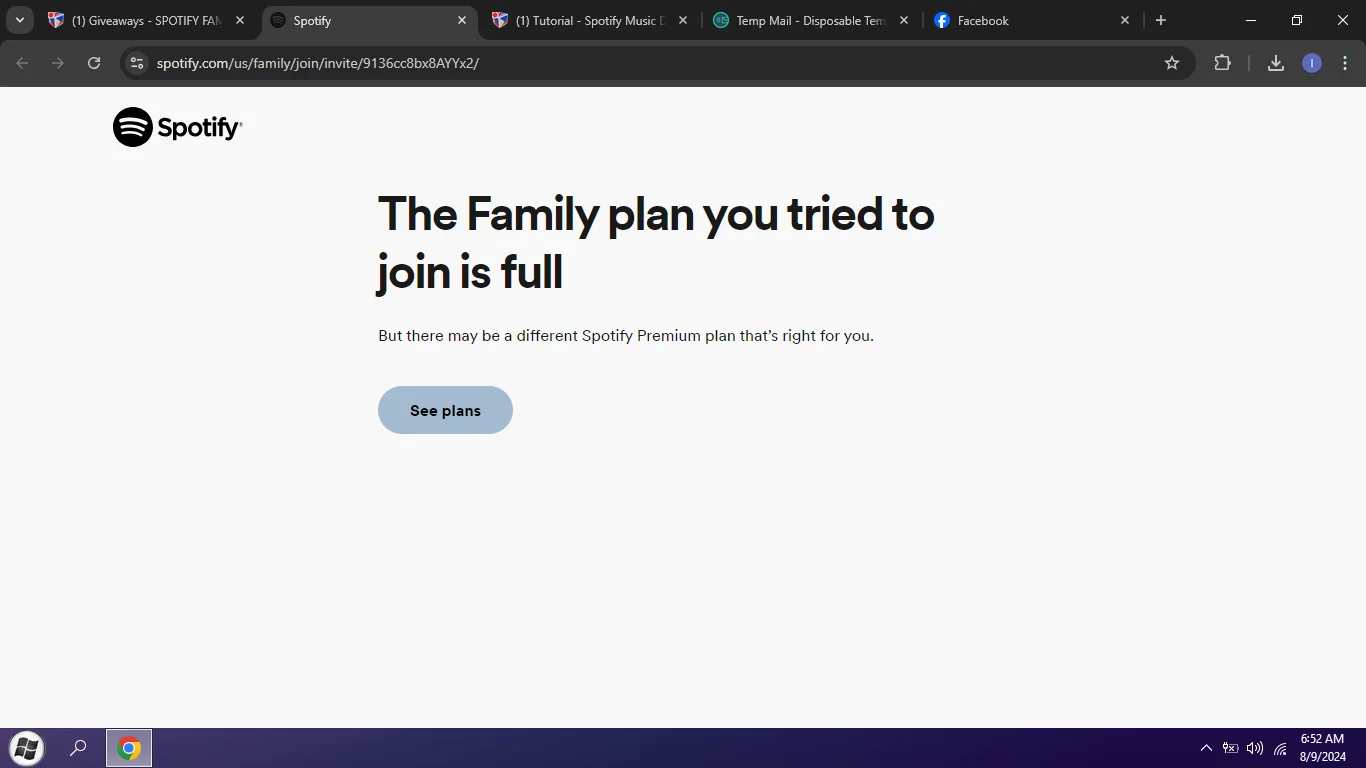
Task: View site information icon
Action: point(137,63)
